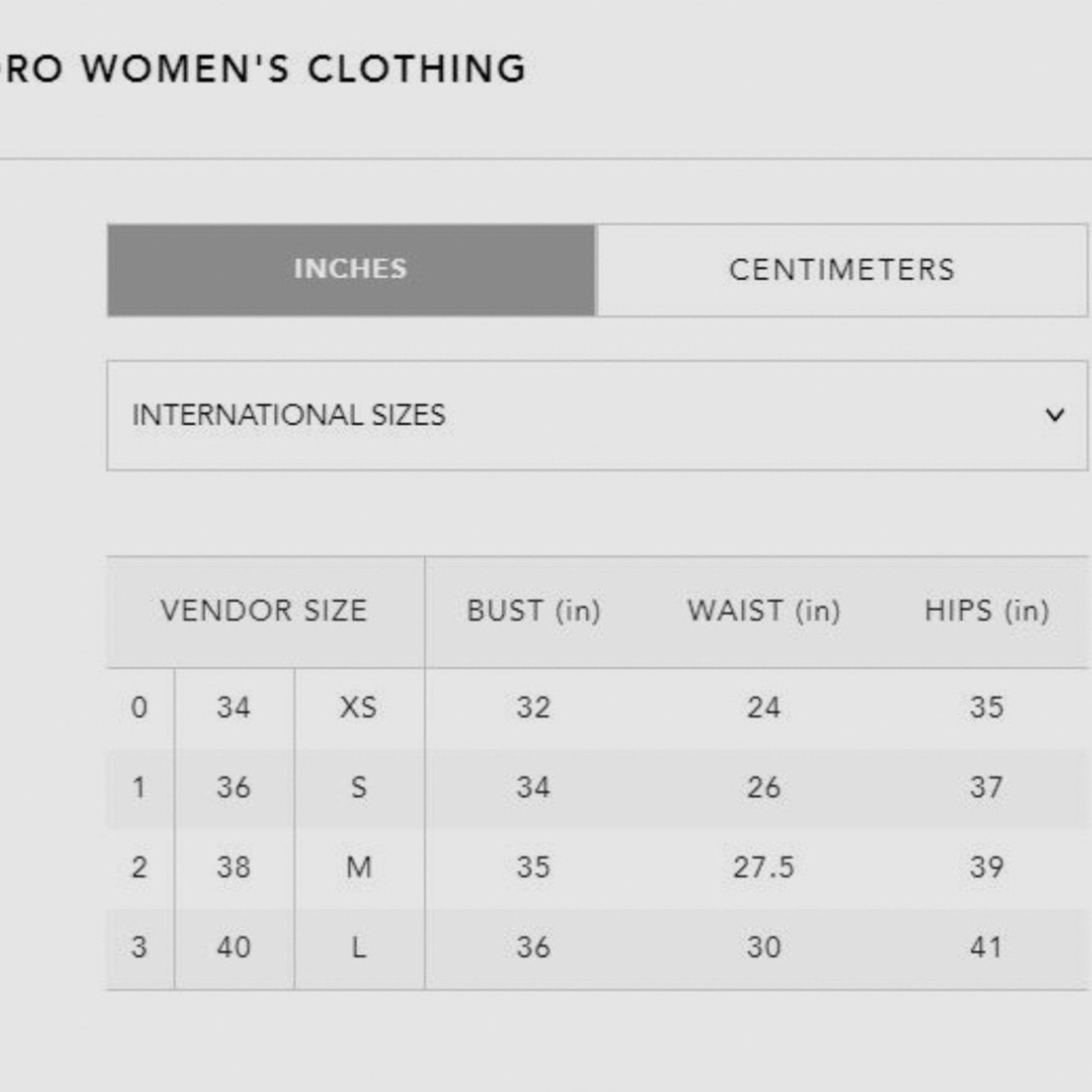Switch units to Centimeters
The image size is (1092, 1092).
click(x=842, y=270)
